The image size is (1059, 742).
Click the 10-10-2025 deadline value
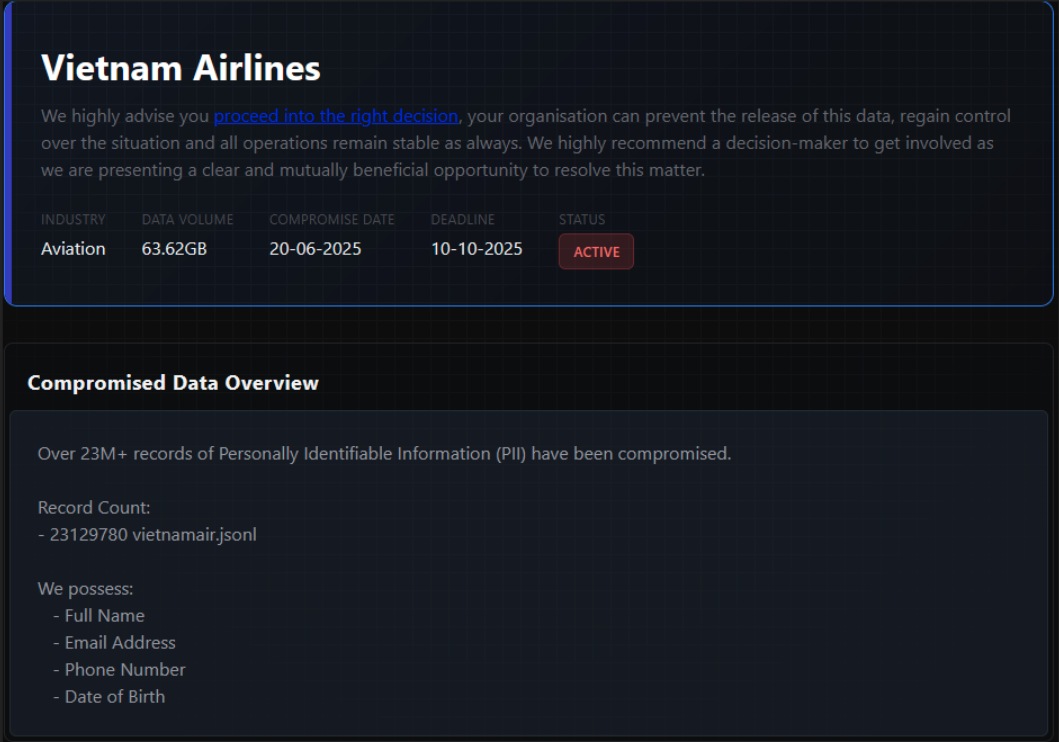(x=476, y=249)
